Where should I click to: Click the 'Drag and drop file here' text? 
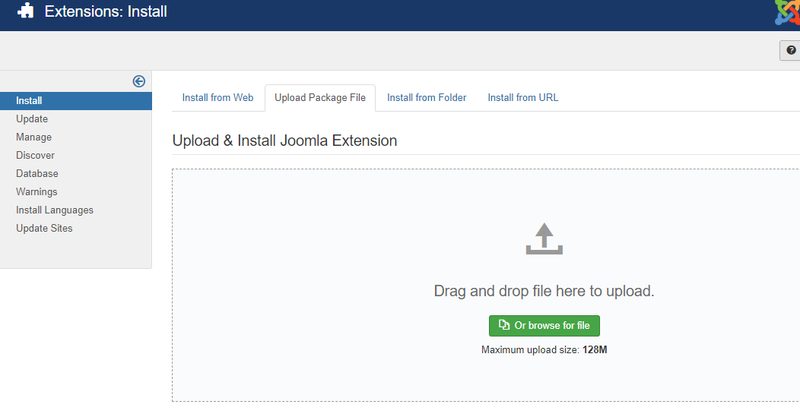coord(544,291)
